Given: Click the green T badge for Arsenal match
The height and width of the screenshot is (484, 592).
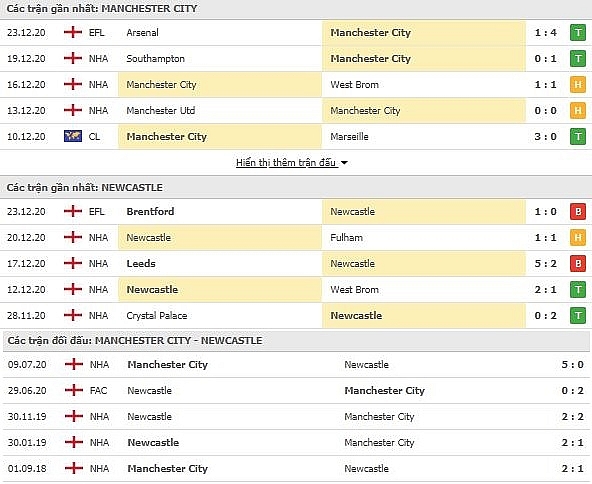Looking at the screenshot, I should tap(578, 33).
